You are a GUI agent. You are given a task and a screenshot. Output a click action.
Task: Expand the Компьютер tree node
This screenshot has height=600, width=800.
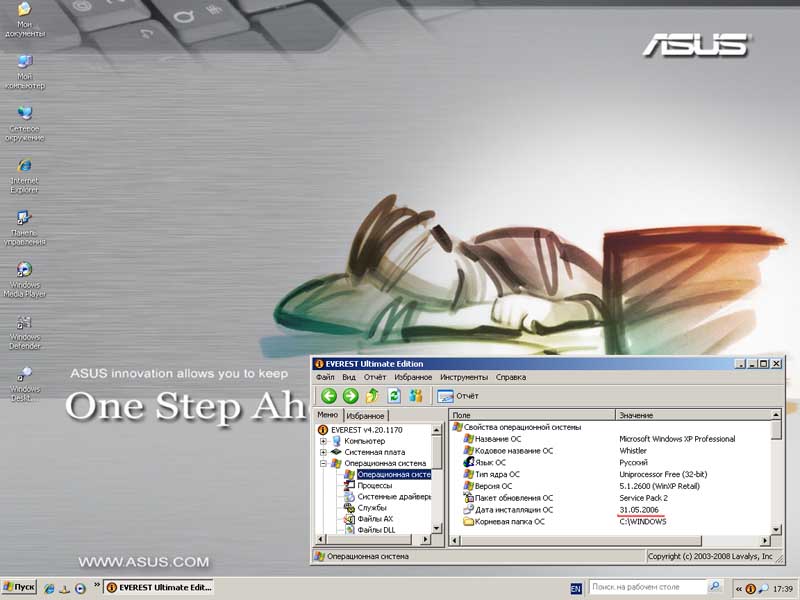point(324,441)
